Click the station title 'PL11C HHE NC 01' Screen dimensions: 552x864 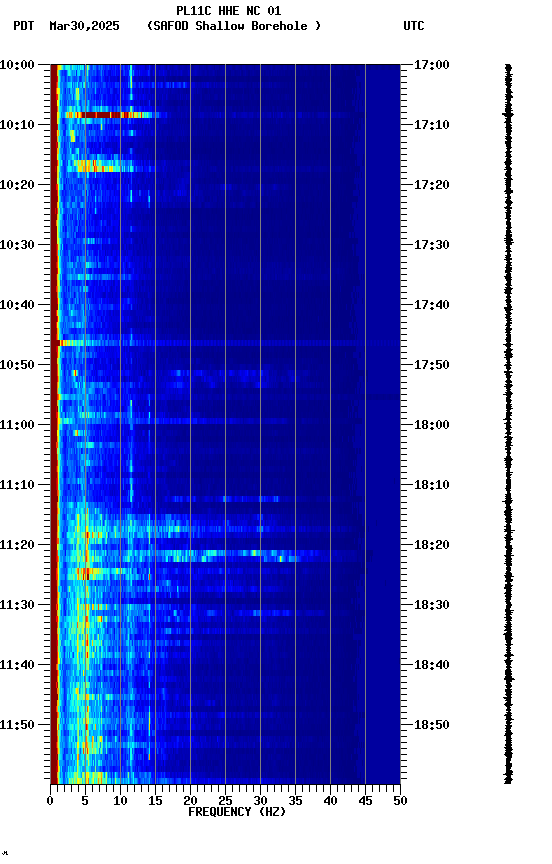(229, 11)
